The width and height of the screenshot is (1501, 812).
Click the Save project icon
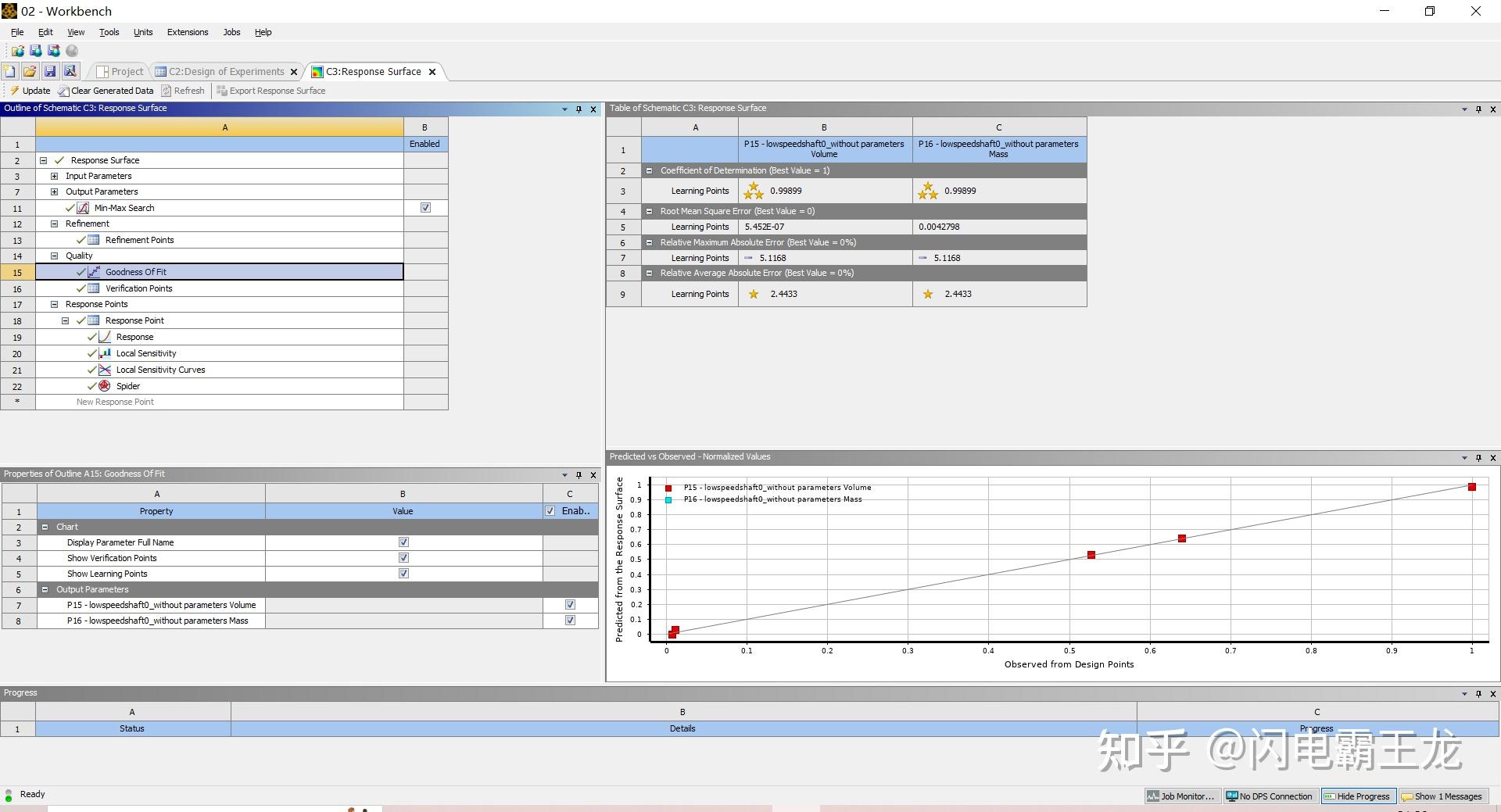49,71
